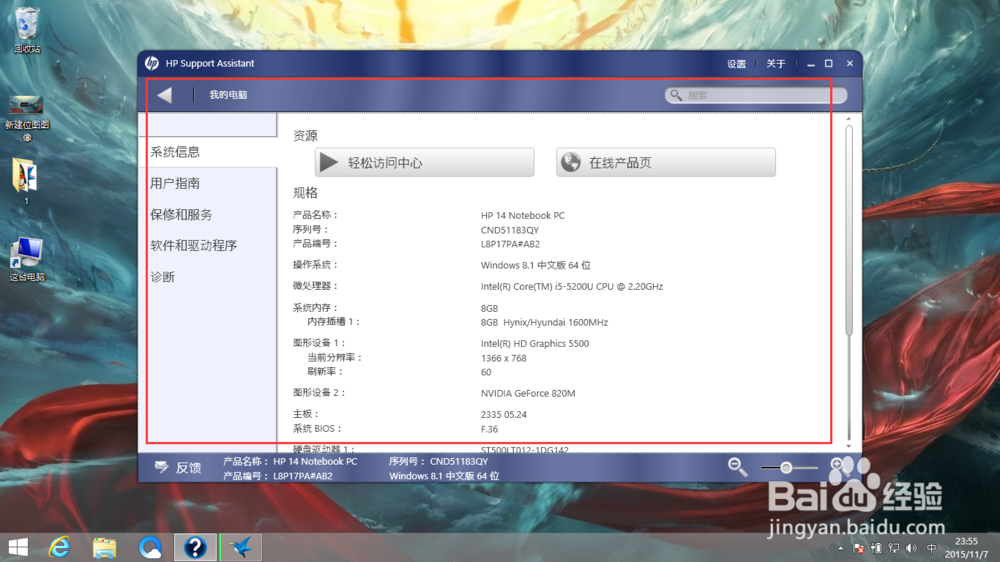The height and width of the screenshot is (562, 1000).
Task: Minimize the HP Support Assistant window
Action: pyautogui.click(x=811, y=64)
